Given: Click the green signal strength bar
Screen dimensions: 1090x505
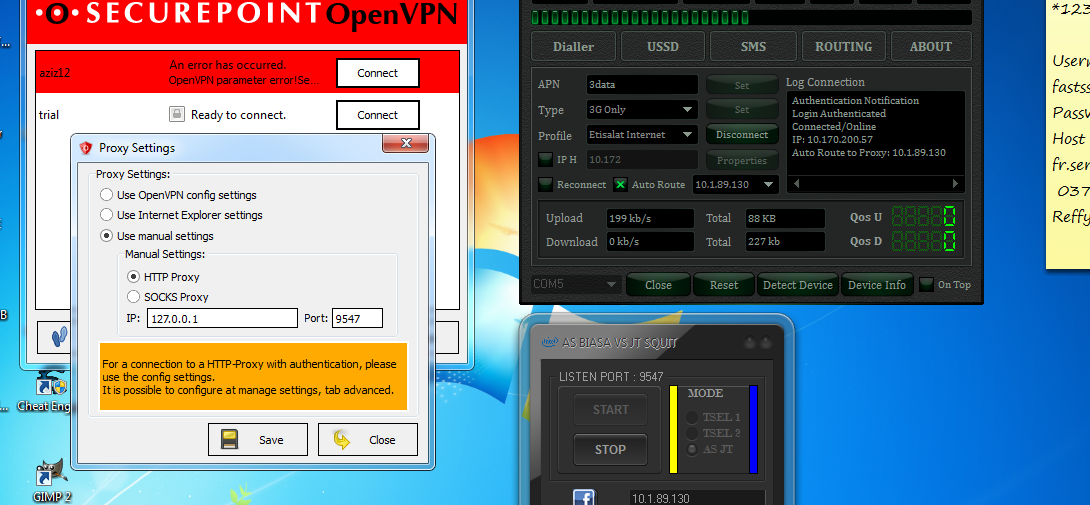Looking at the screenshot, I should pos(751,17).
